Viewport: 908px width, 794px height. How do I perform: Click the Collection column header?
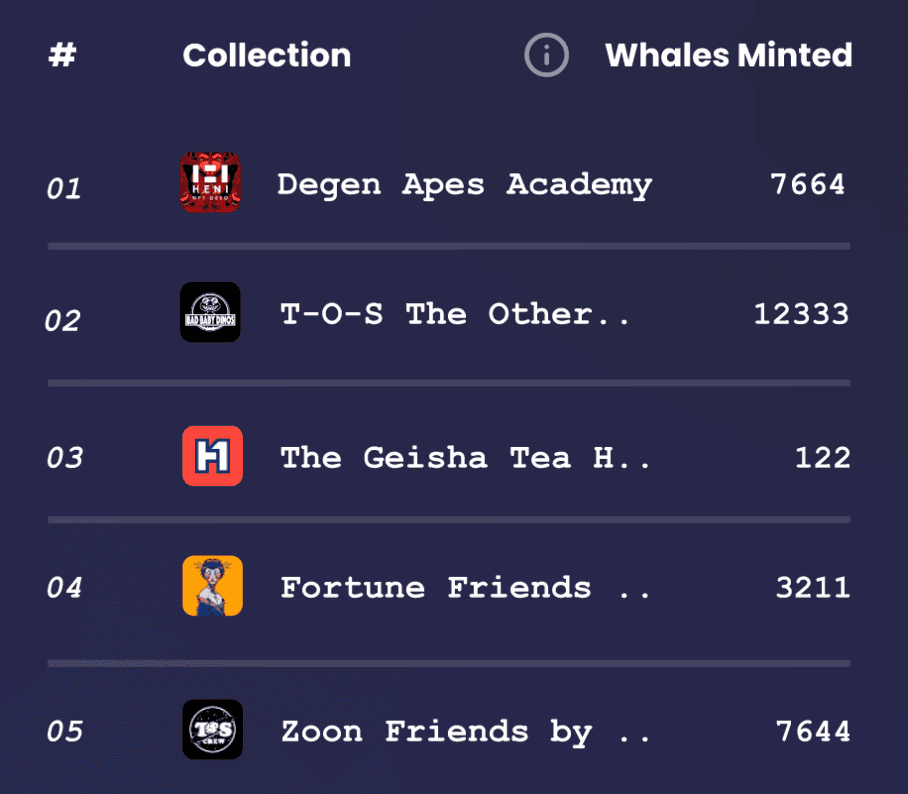266,56
